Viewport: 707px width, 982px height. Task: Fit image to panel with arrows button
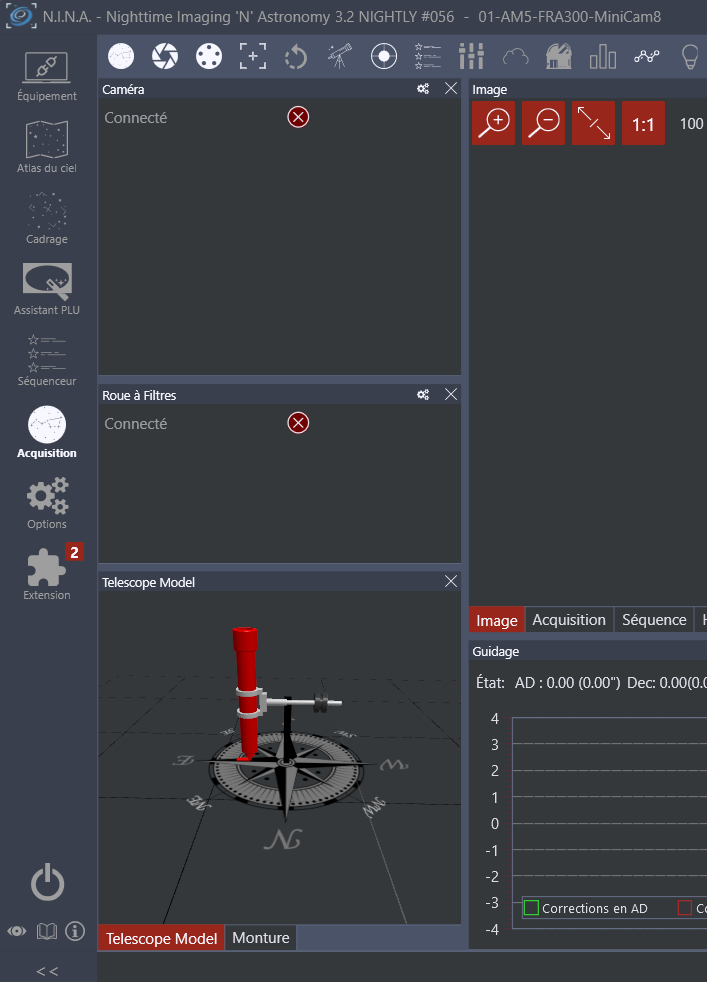pos(594,123)
